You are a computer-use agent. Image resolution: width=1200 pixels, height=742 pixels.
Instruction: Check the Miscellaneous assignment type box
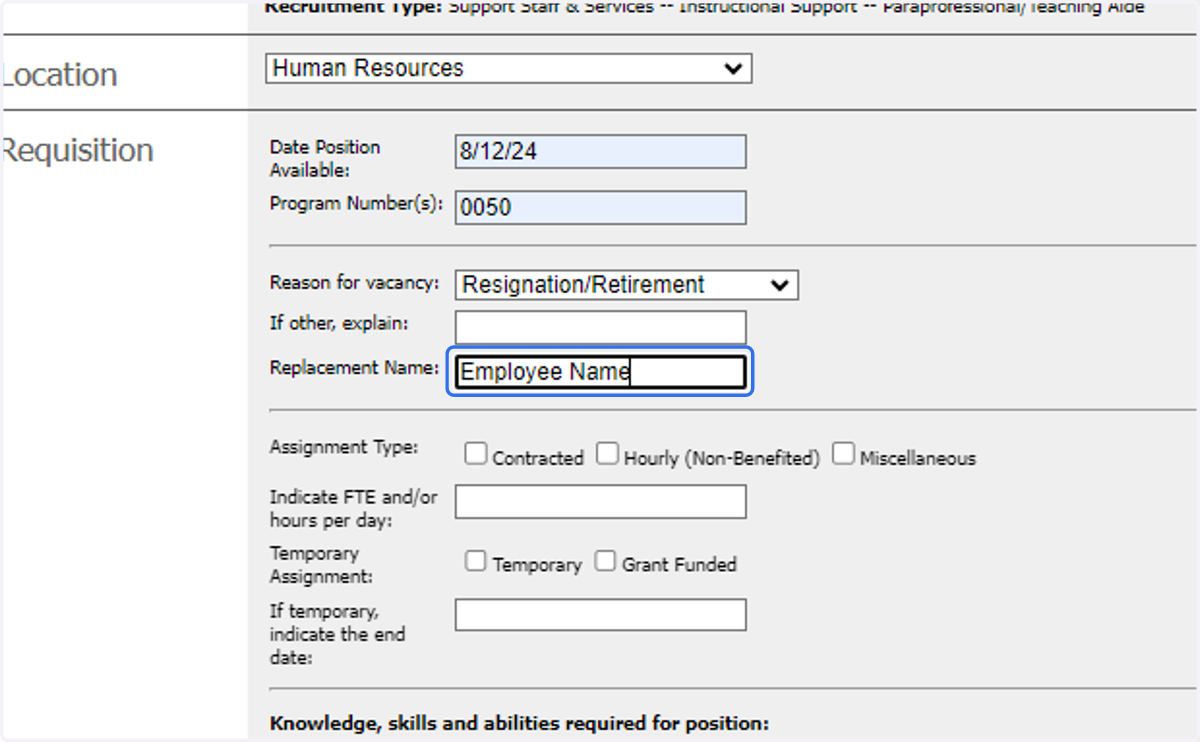tap(843, 455)
